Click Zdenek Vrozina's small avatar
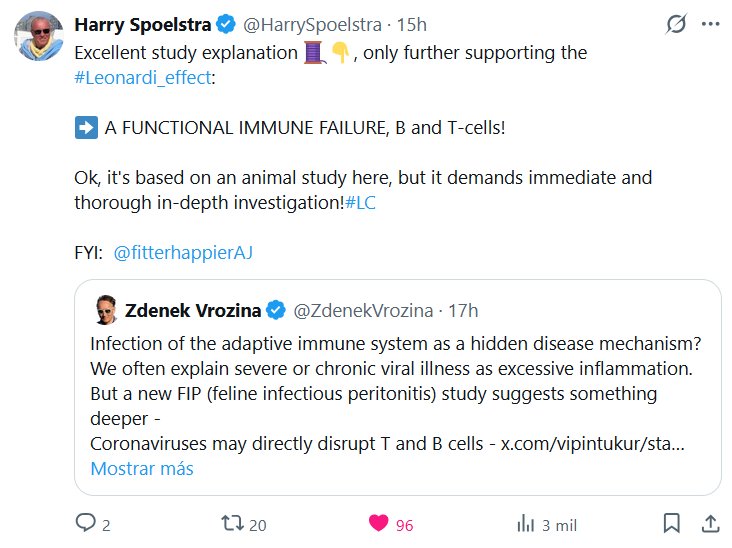Image resolution: width=732 pixels, height=548 pixels. [x=104, y=311]
